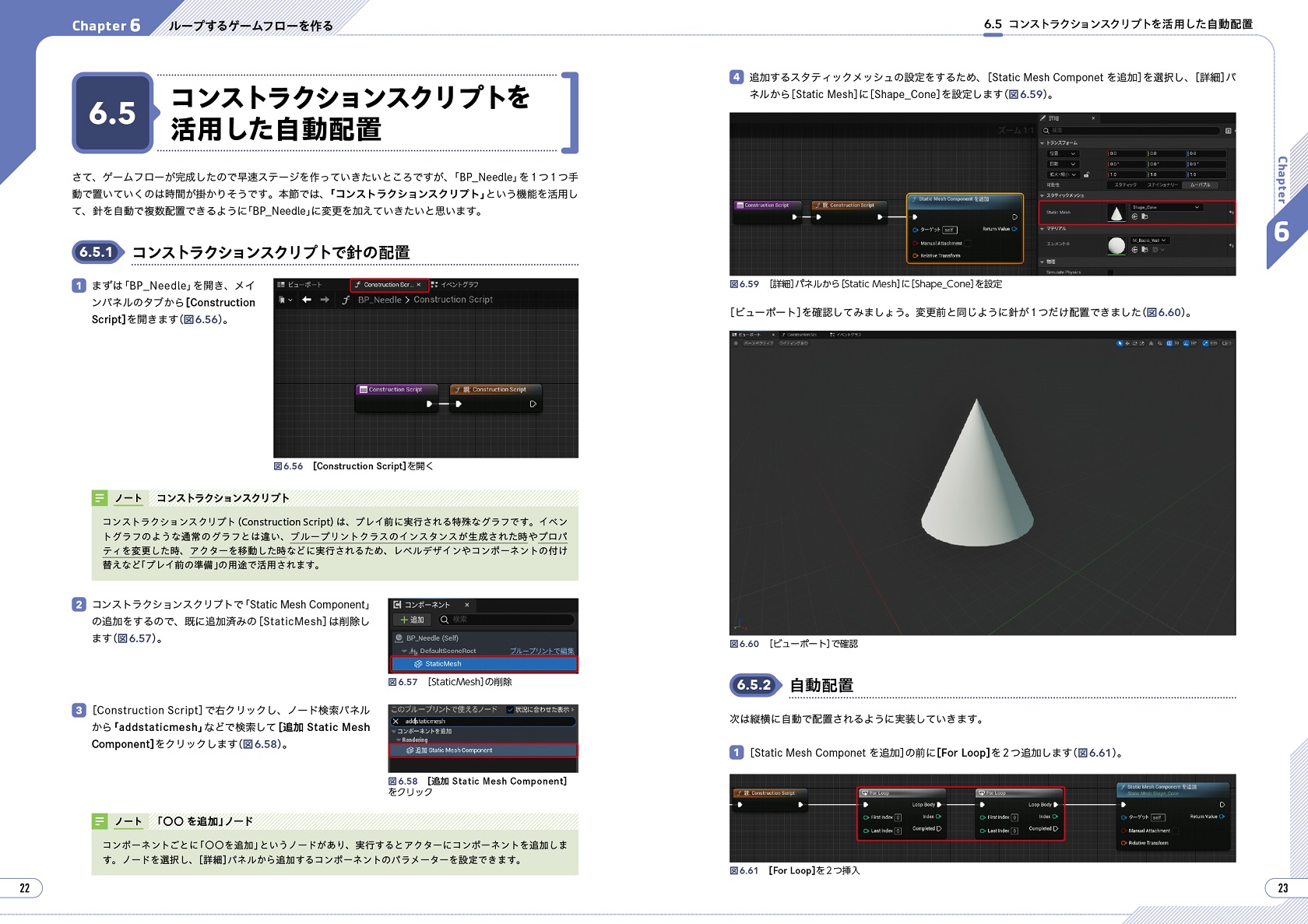Open the Shape_Cone static mesh dropdown
This screenshot has height=924, width=1308.
pos(1197,207)
